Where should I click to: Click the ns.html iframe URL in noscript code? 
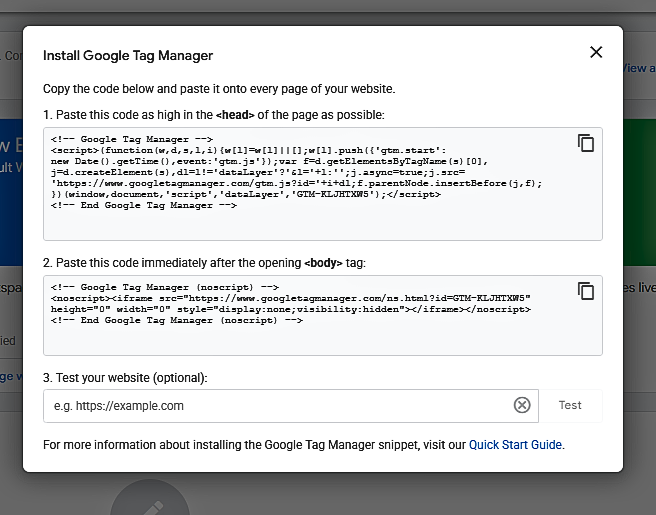pyautogui.click(x=320, y=298)
